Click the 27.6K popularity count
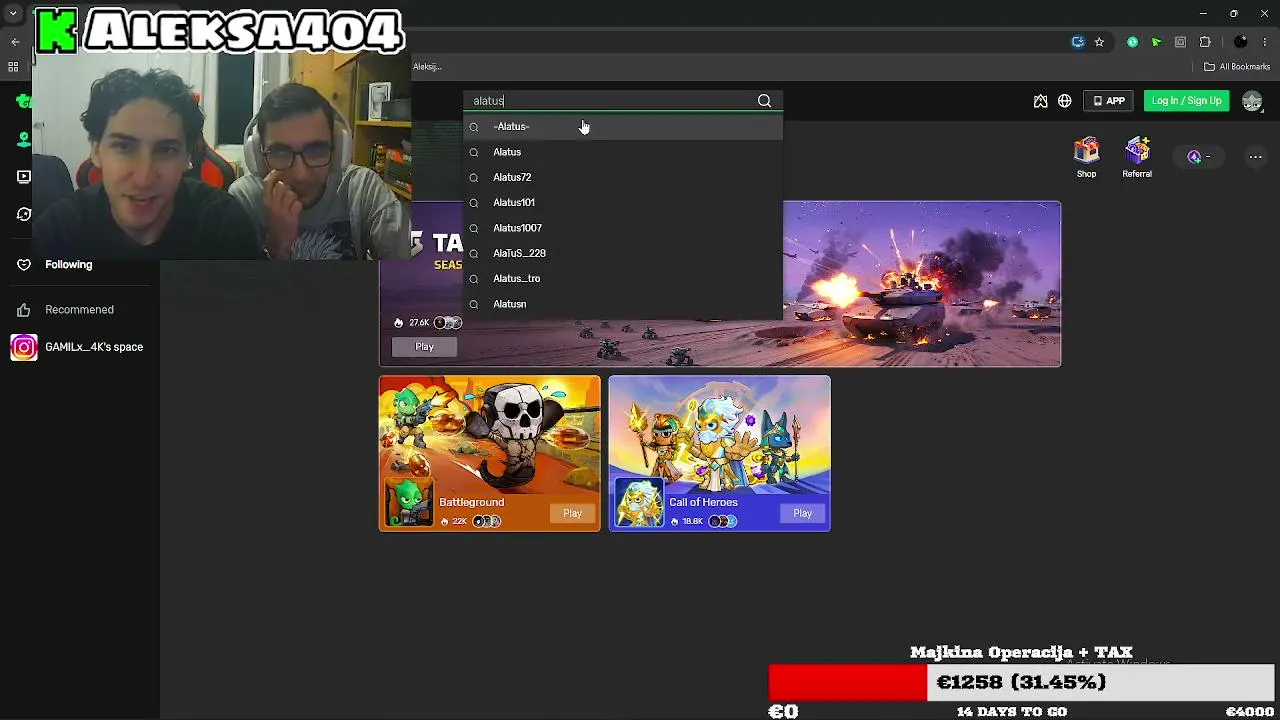The height and width of the screenshot is (720, 1280). (418, 323)
